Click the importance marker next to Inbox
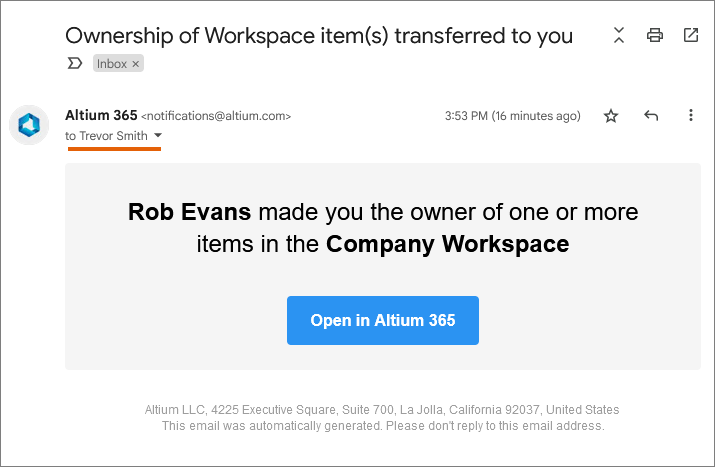The width and height of the screenshot is (715, 467). (x=75, y=63)
